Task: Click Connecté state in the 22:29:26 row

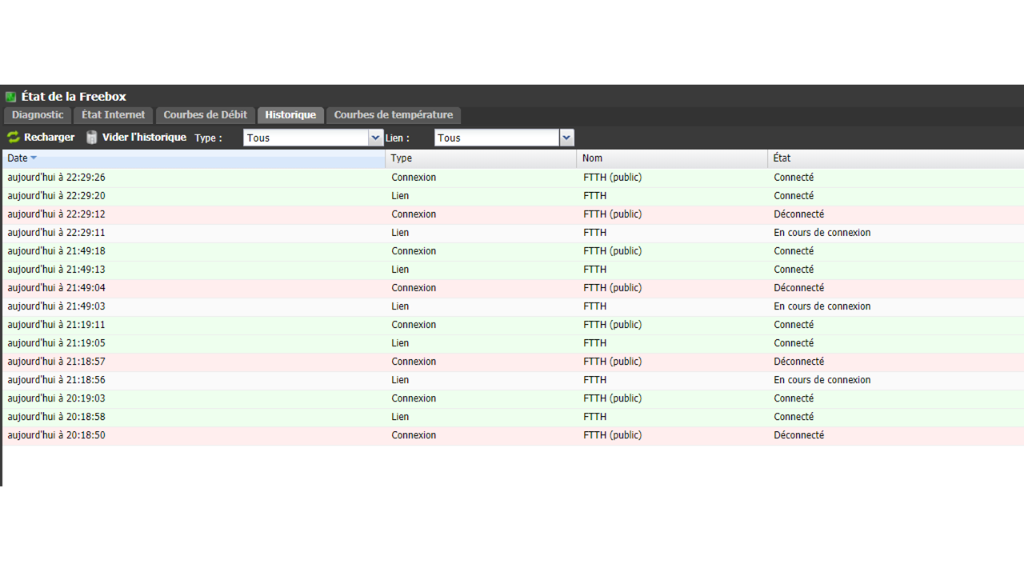Action: pyautogui.click(x=793, y=178)
